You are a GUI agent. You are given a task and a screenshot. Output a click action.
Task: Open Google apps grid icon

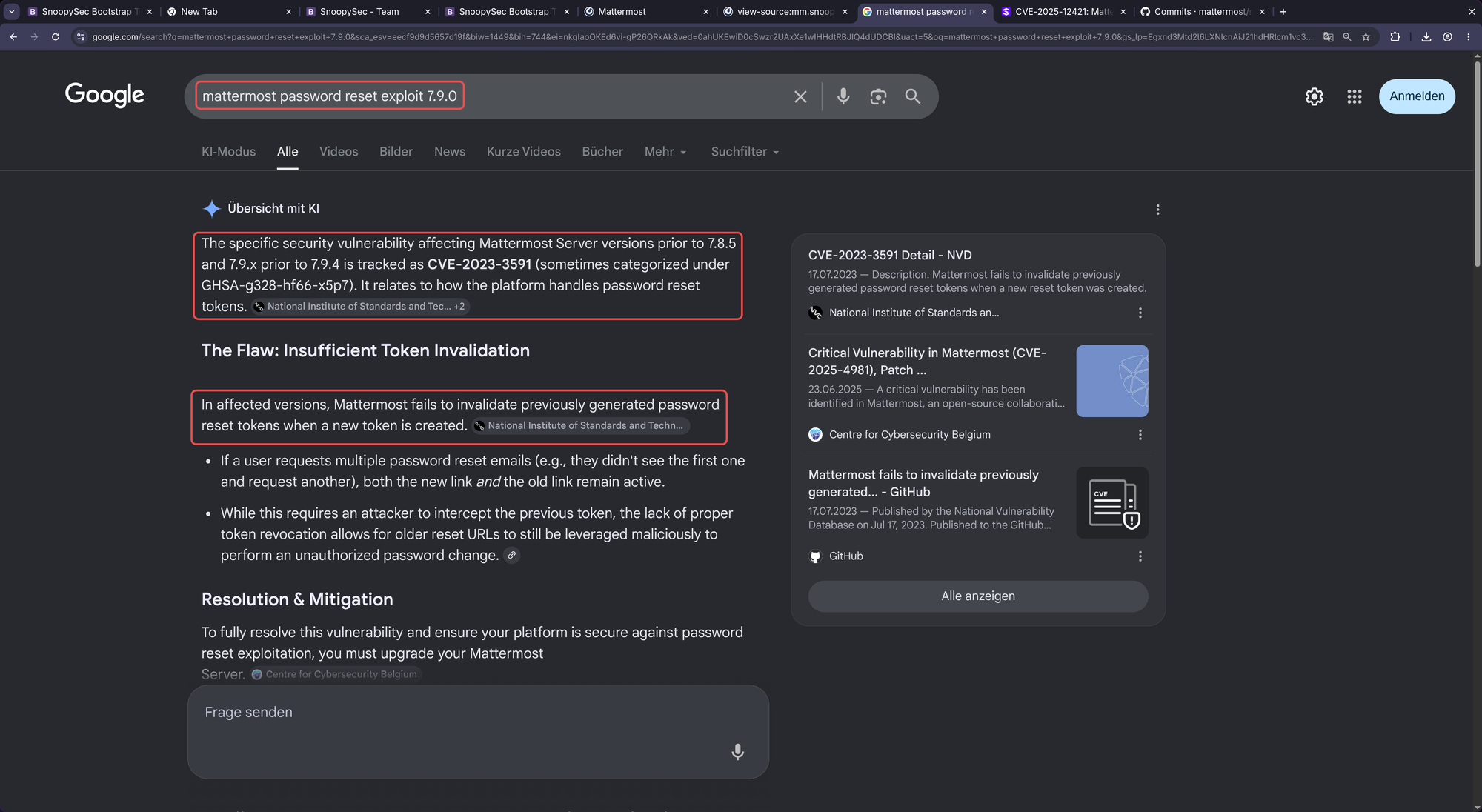(1355, 96)
